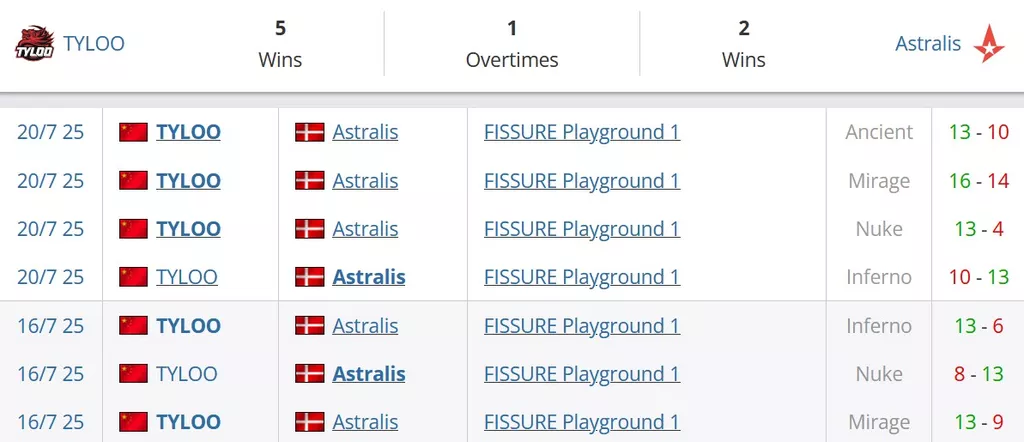Open FISSURE Playground 1 link for 13-9 Mirage
1024x442 pixels.
click(582, 422)
